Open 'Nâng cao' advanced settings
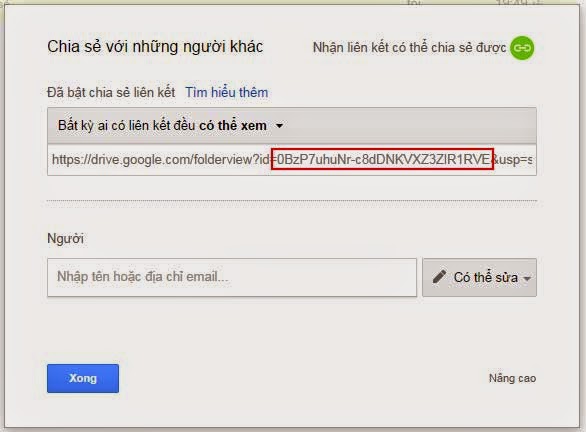Image resolution: width=586 pixels, height=432 pixels. click(512, 378)
